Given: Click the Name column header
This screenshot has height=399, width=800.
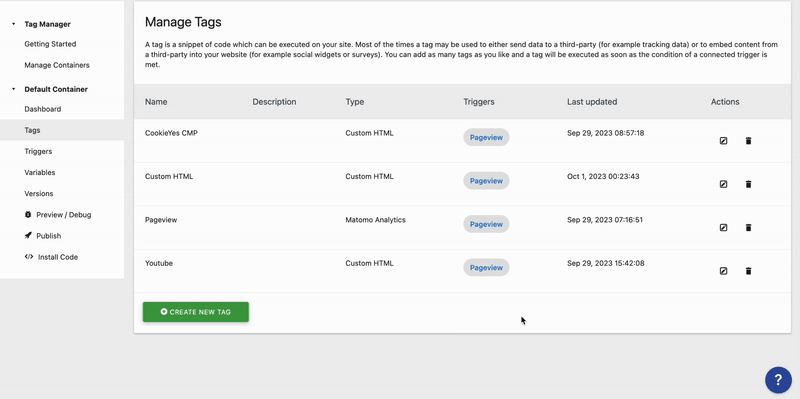Looking at the screenshot, I should pyautogui.click(x=156, y=102).
